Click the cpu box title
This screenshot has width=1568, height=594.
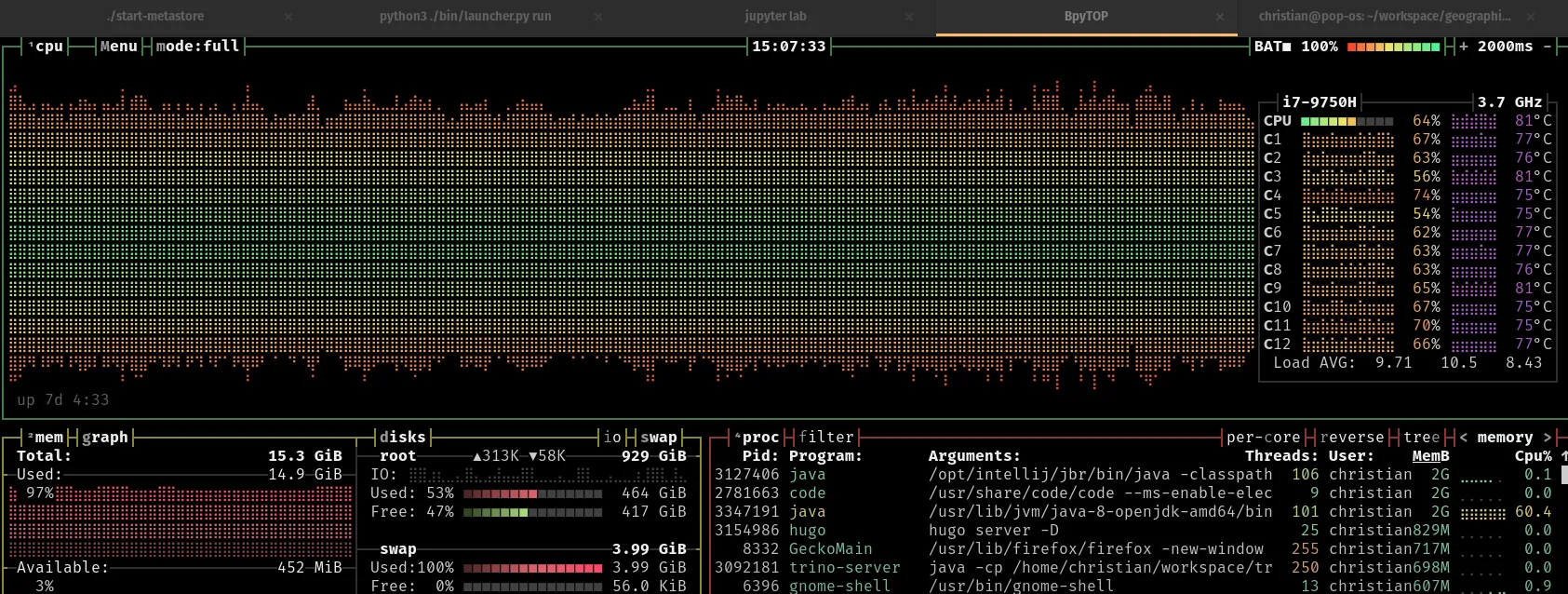(47, 47)
